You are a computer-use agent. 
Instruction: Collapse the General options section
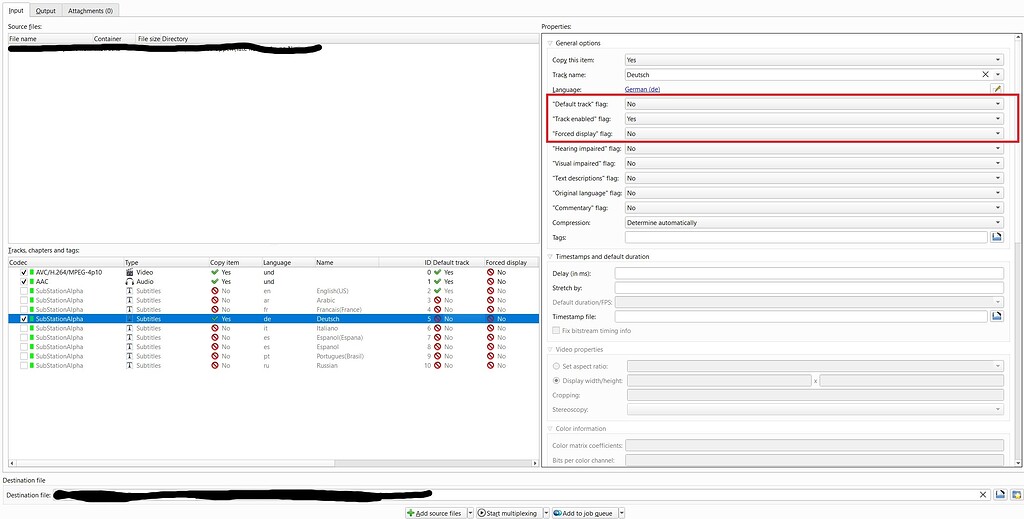[x=549, y=43]
